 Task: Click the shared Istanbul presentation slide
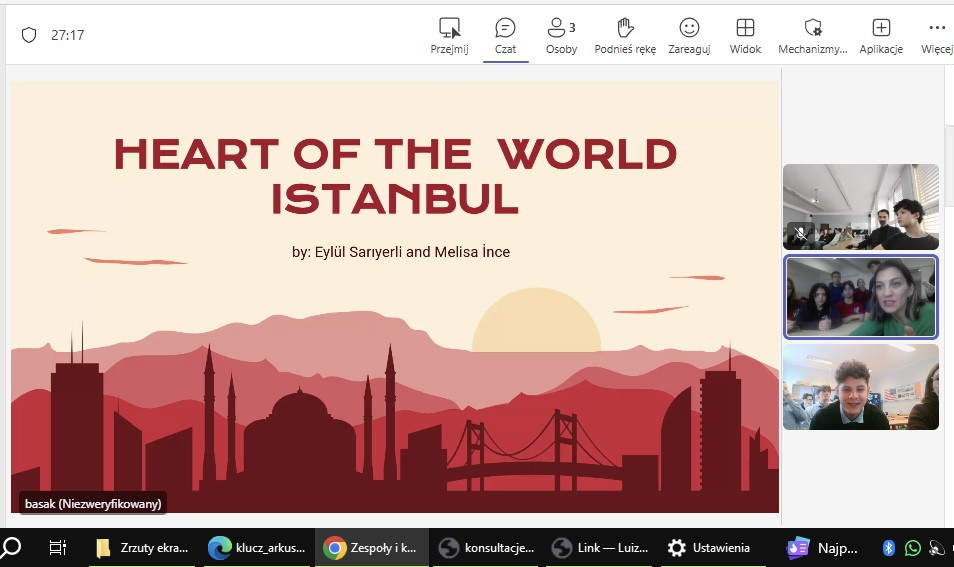pos(394,296)
